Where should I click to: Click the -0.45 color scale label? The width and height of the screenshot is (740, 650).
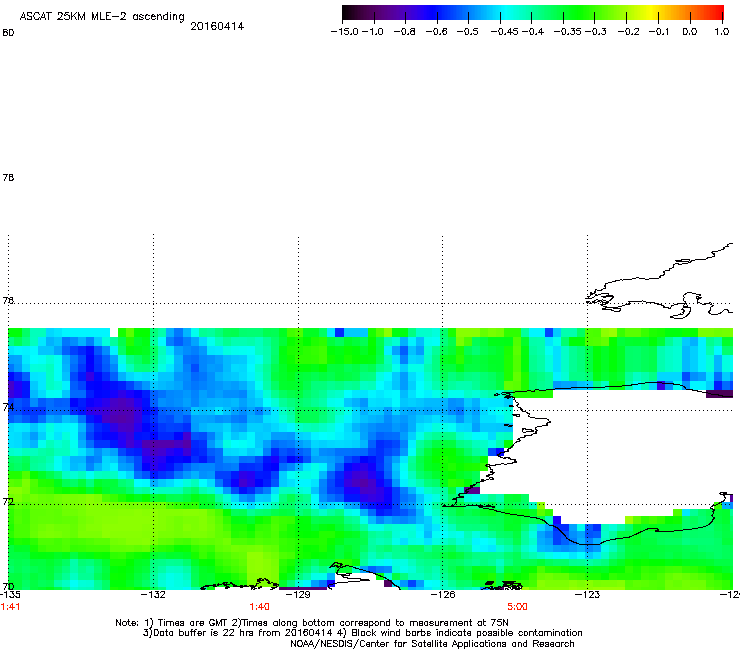505,32
